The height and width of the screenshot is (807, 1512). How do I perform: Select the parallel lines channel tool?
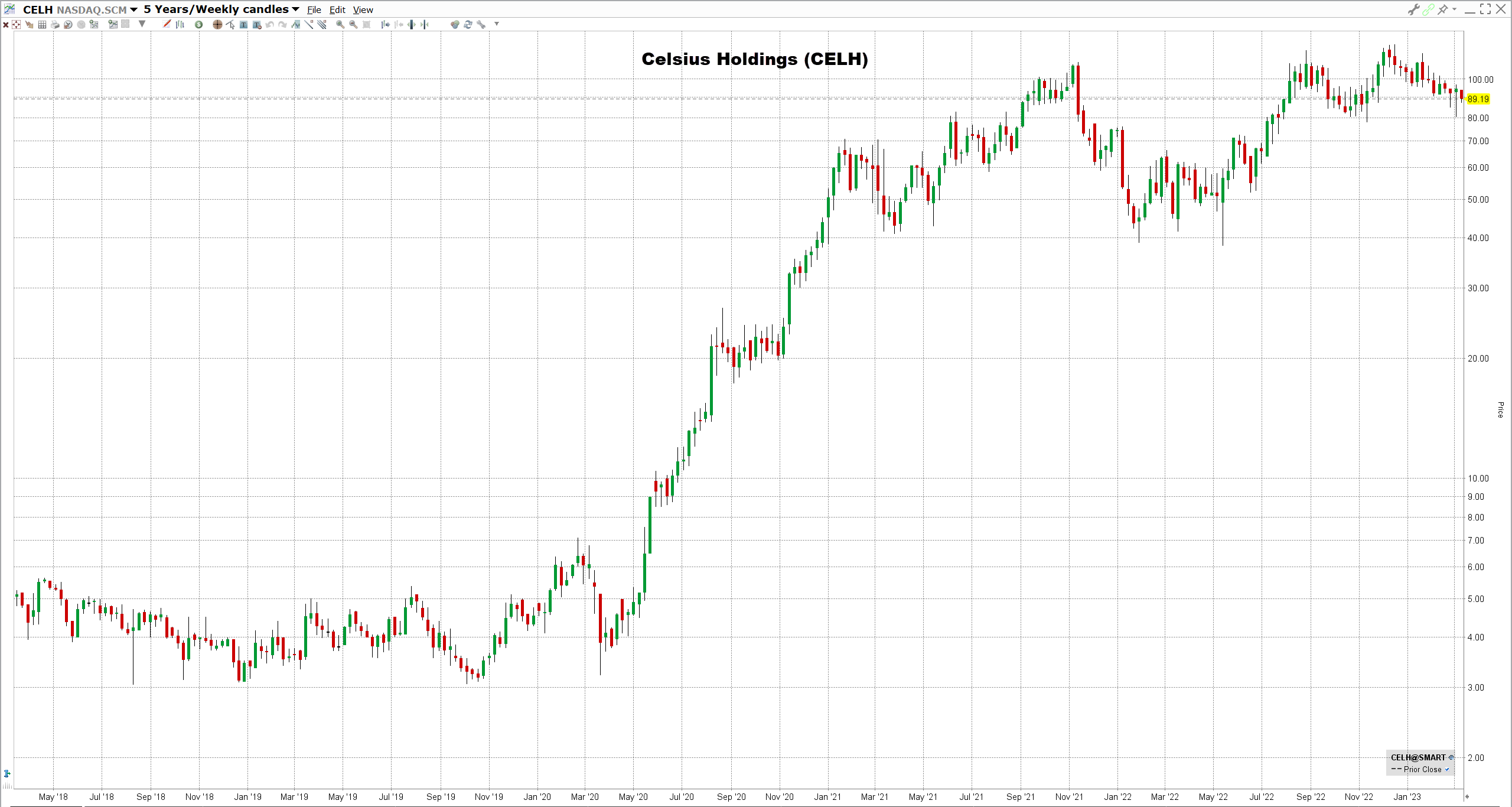[322, 25]
